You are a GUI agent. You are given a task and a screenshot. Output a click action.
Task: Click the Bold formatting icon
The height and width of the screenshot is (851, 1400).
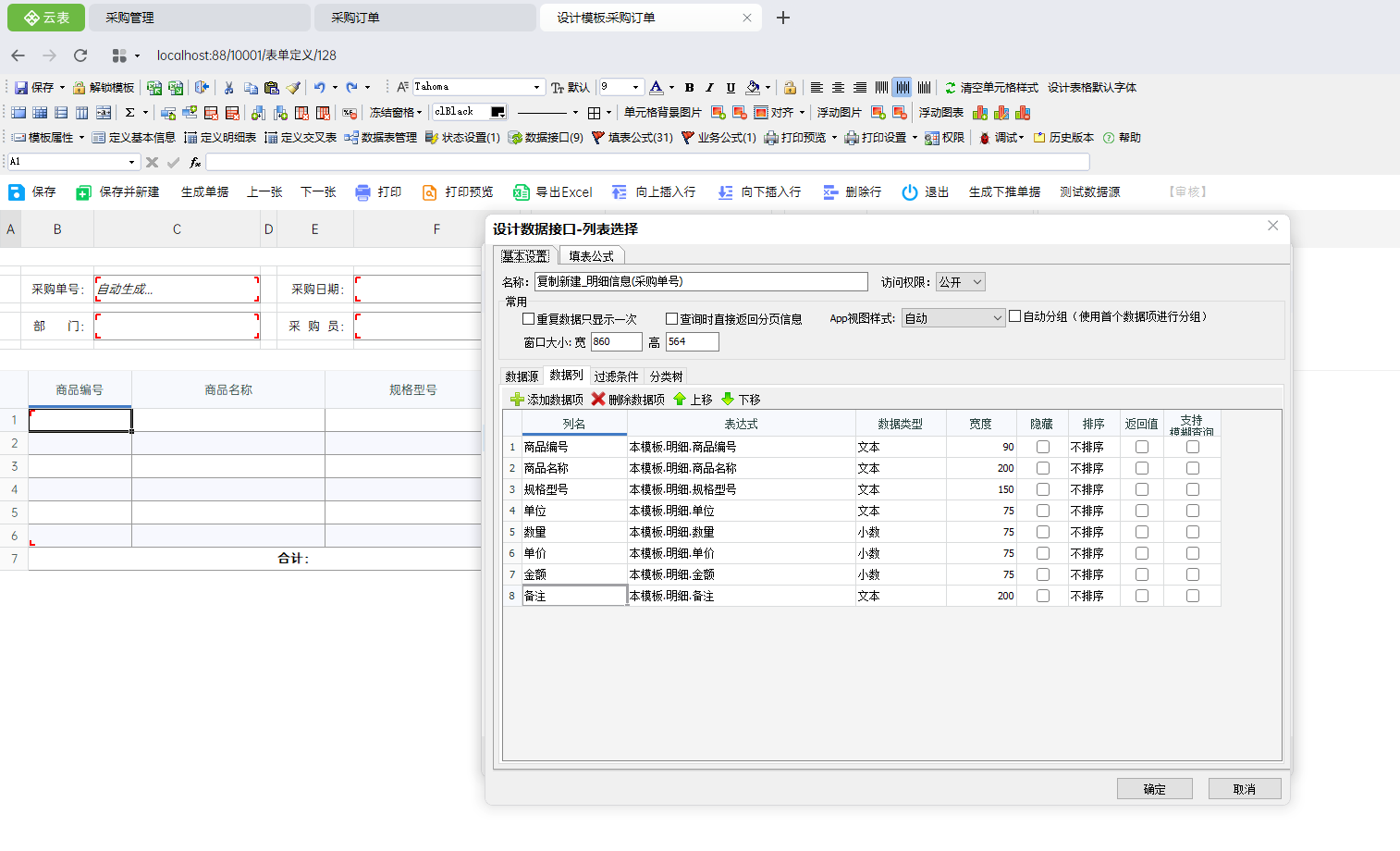point(689,88)
